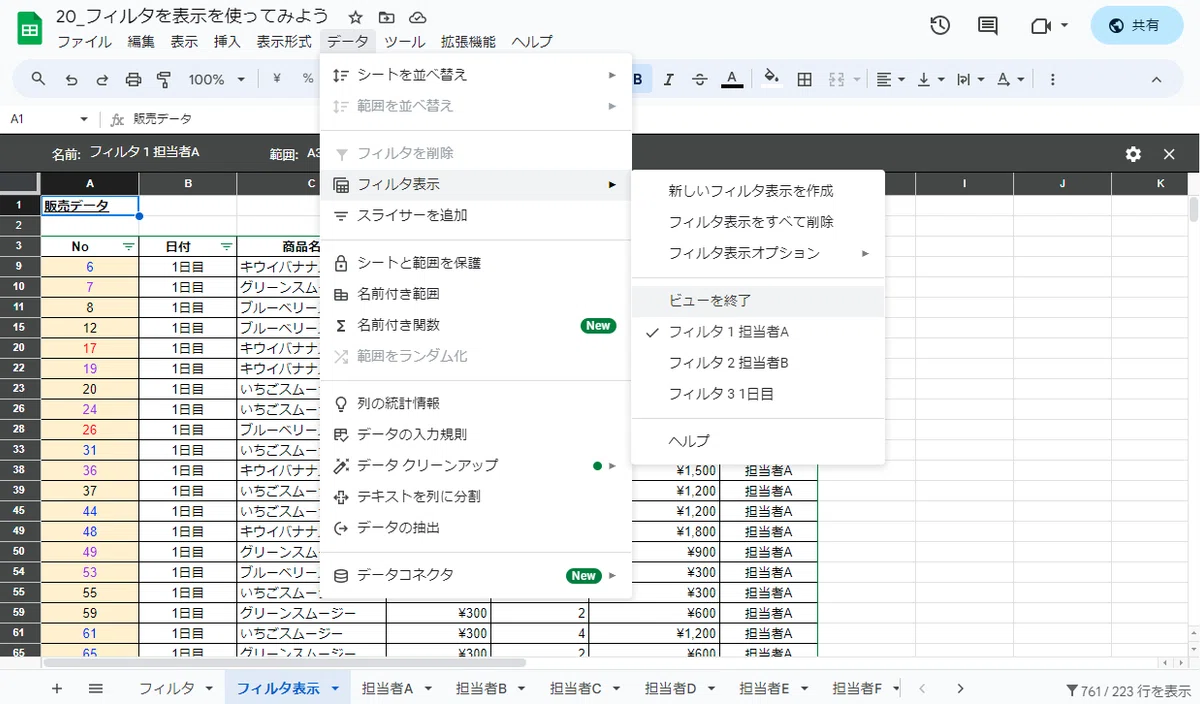Open the name box dropdown arrow
This screenshot has height=704, width=1200.
pos(84,119)
